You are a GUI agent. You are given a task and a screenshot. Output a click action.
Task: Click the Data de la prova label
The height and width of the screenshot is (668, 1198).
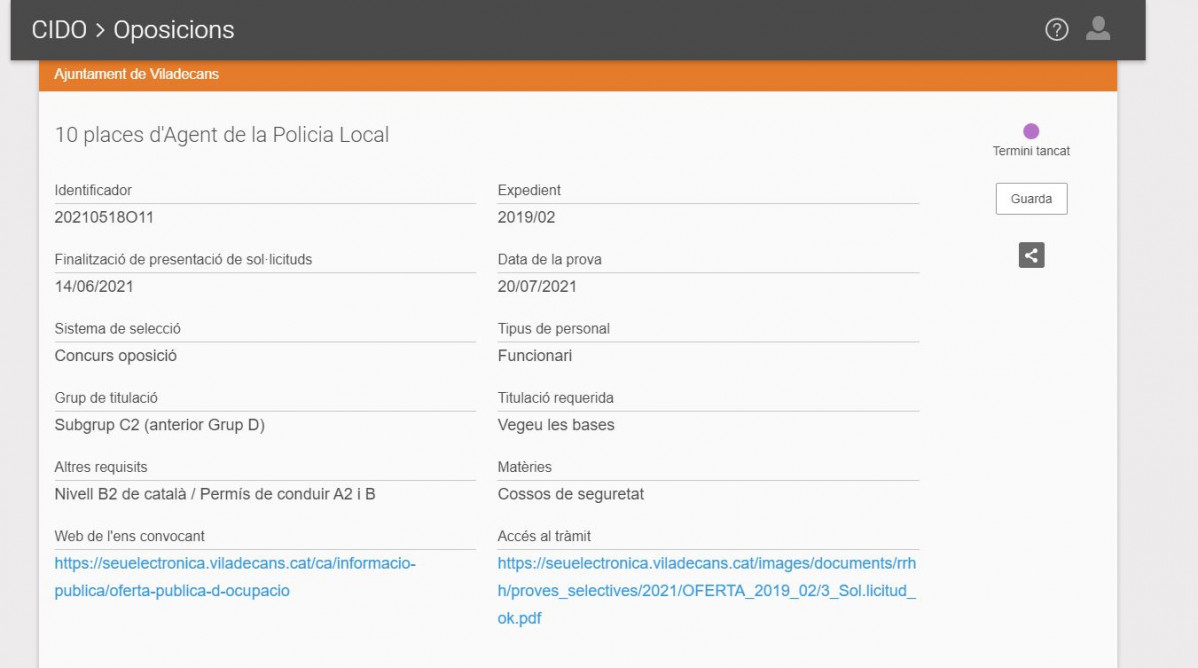tap(549, 260)
